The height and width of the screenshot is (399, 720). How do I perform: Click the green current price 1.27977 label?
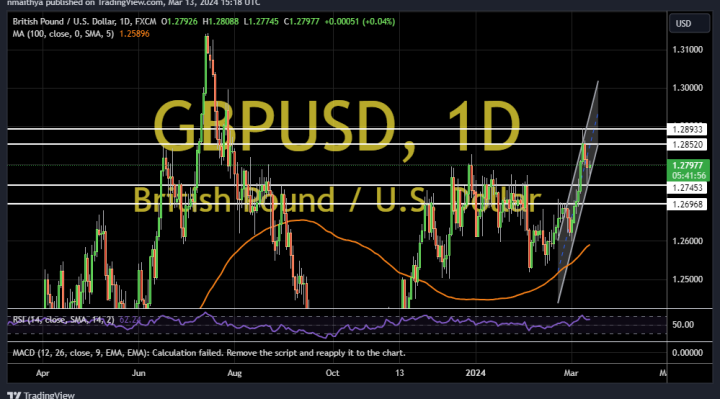[x=687, y=170]
